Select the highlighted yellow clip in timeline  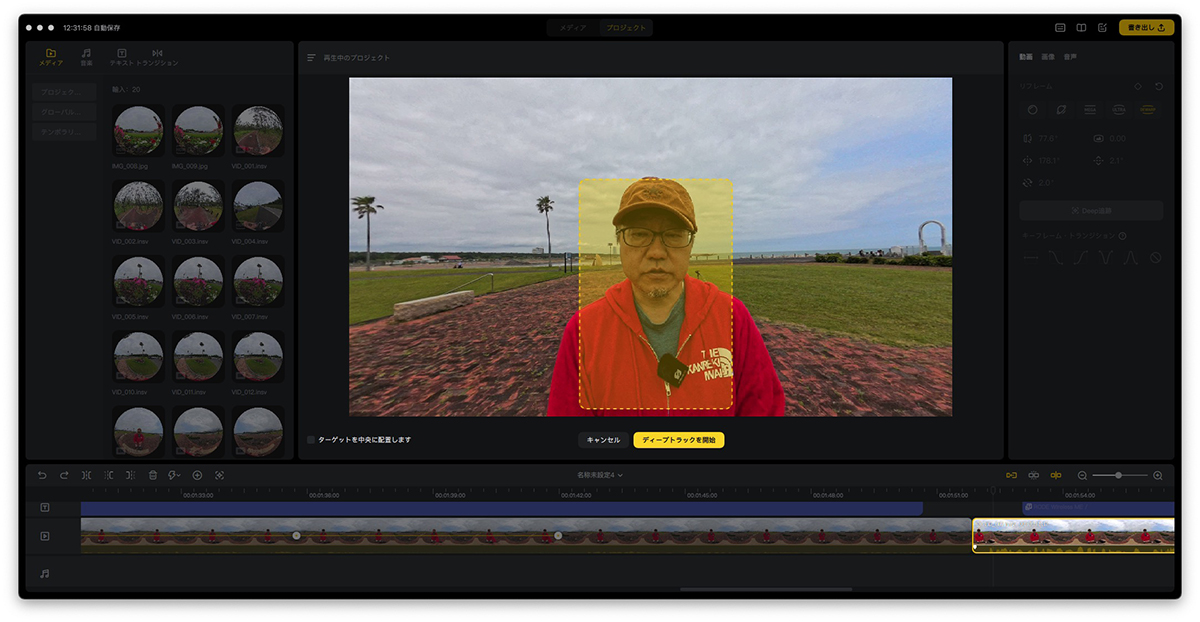(1073, 535)
